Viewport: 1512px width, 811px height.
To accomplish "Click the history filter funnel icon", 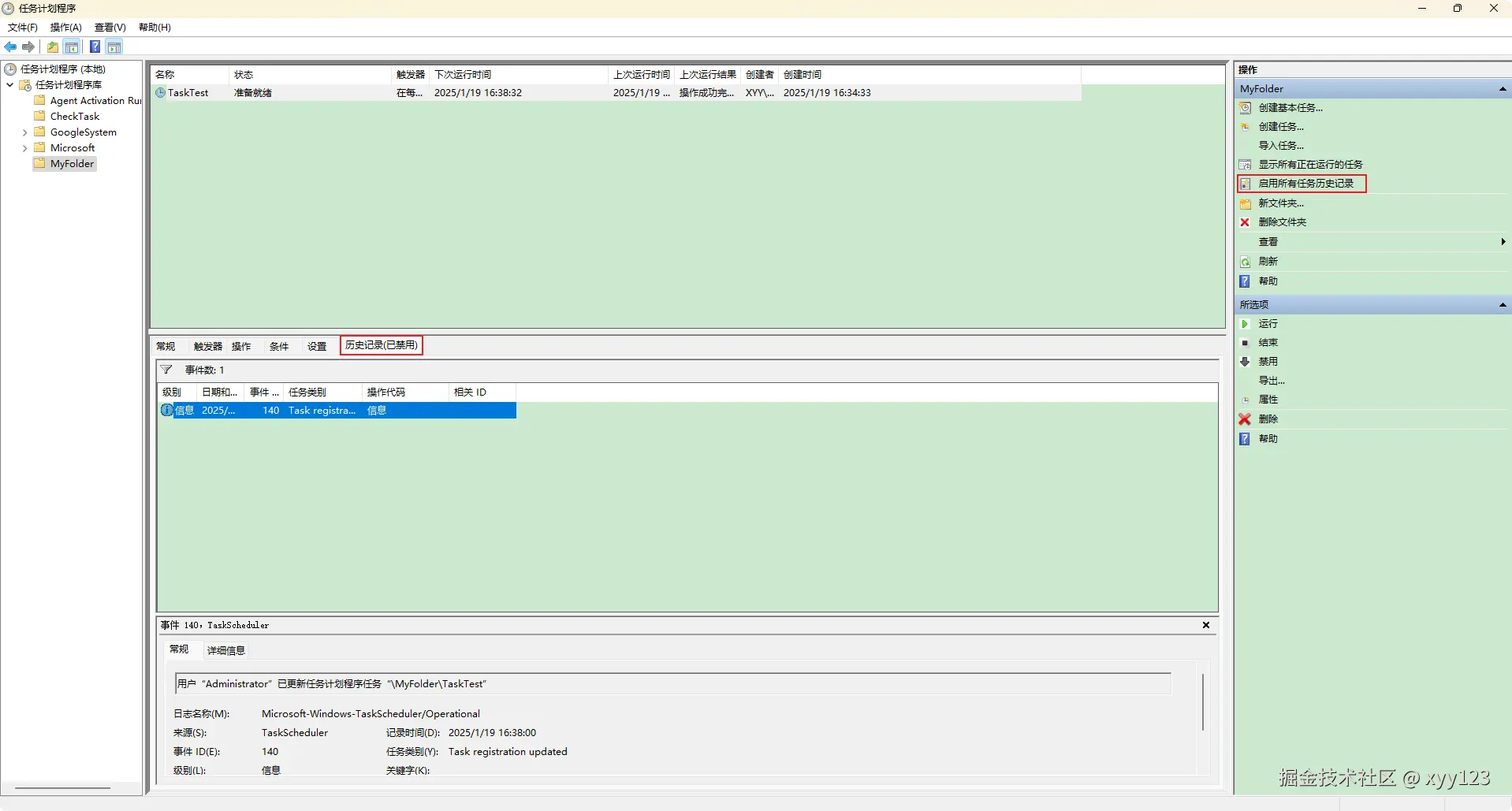I will pyautogui.click(x=166, y=370).
